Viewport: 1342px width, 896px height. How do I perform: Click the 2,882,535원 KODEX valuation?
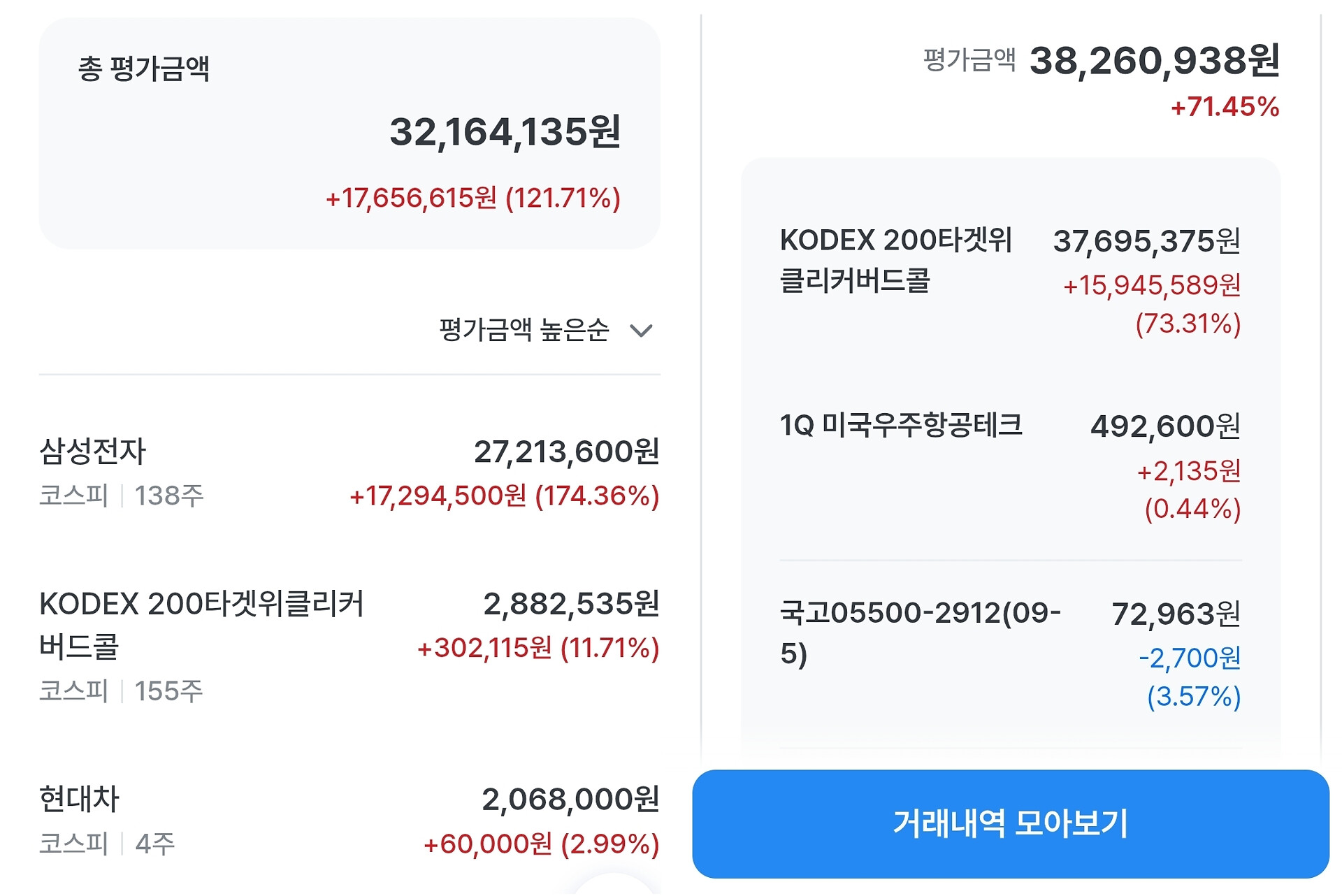click(571, 604)
